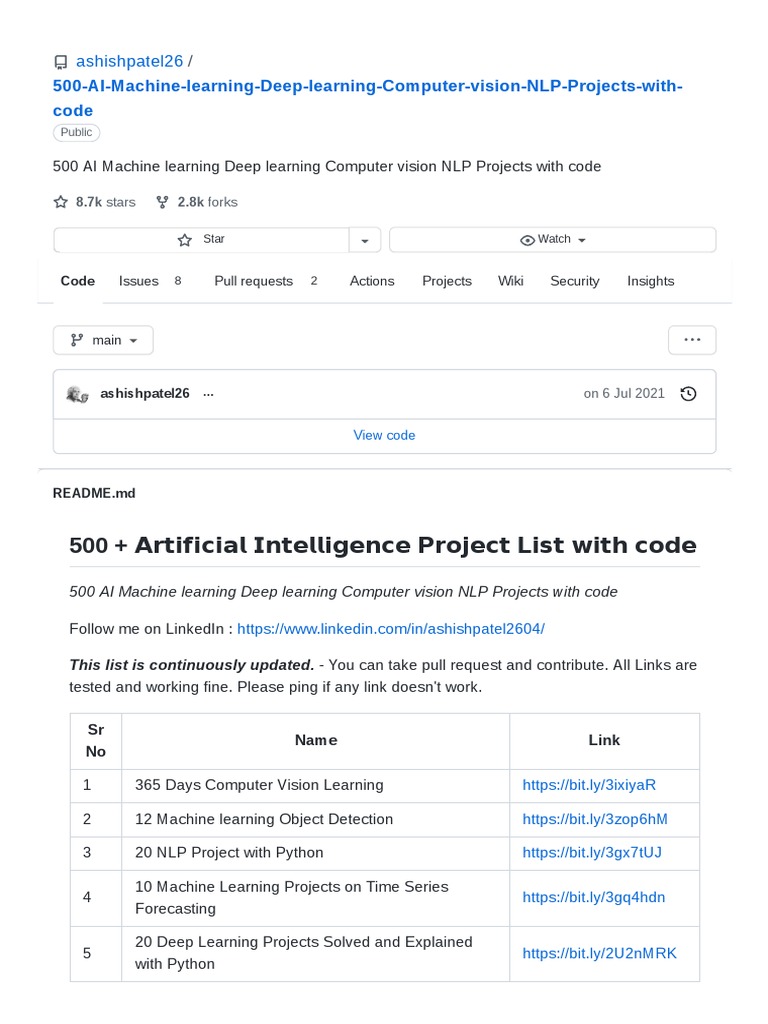Click the fork icon beside 2.8k forks
Image resolution: width=768 pixels, height=1024 pixels.
coord(162,202)
